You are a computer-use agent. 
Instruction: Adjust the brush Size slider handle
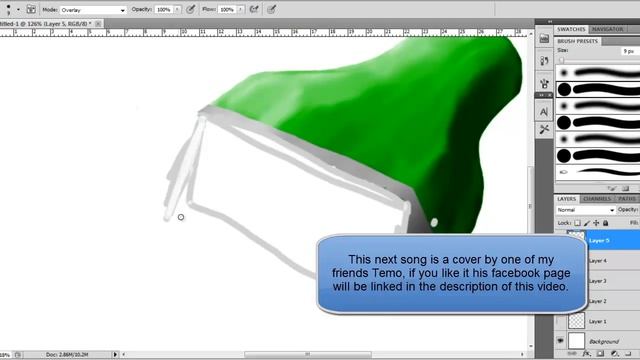(562, 60)
